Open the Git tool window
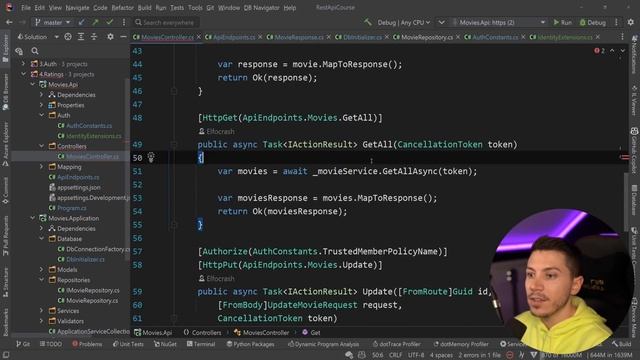This screenshot has width=640, height=360. click(x=23, y=344)
